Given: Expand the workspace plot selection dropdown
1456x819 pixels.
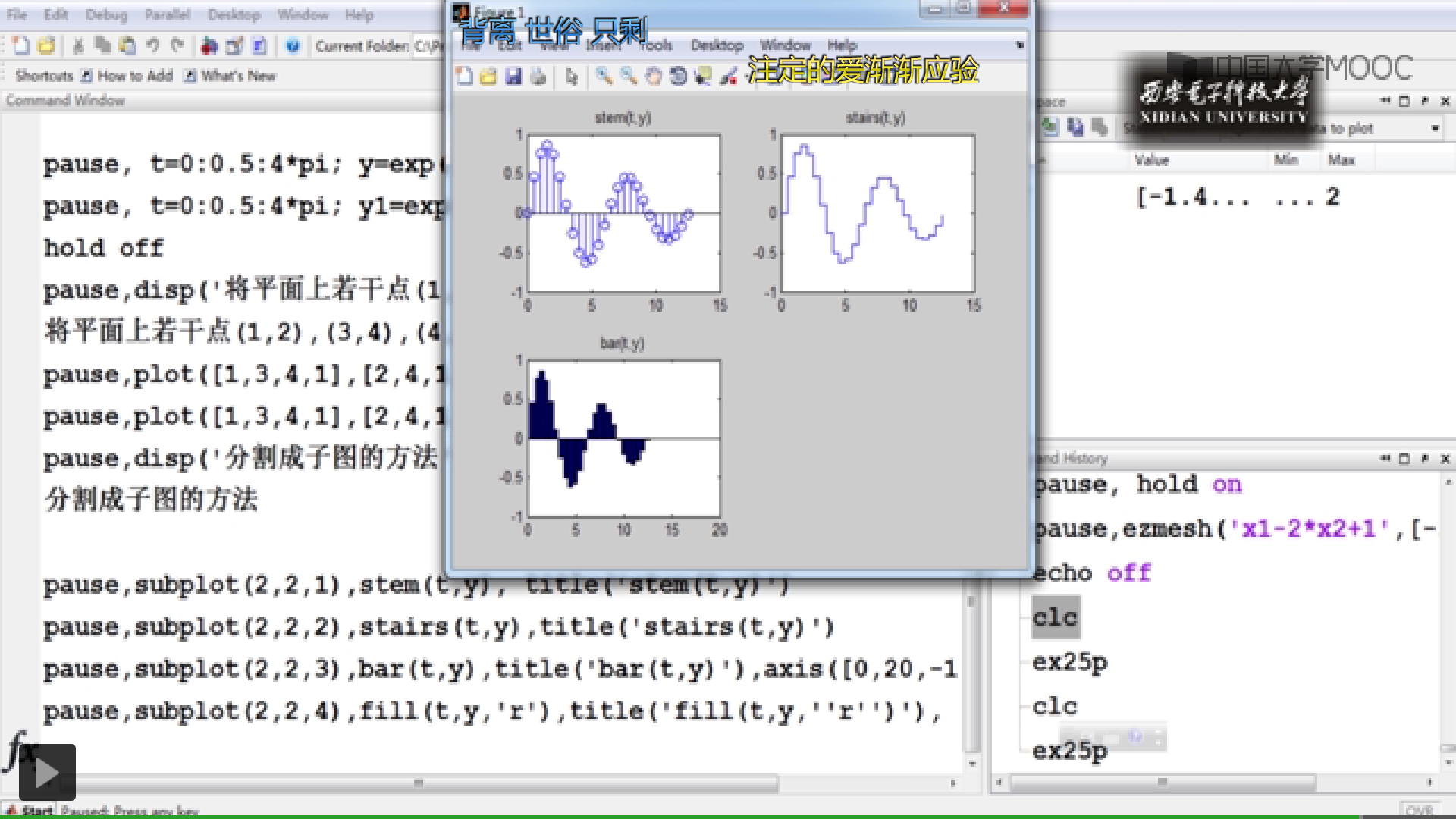Looking at the screenshot, I should click(1435, 128).
